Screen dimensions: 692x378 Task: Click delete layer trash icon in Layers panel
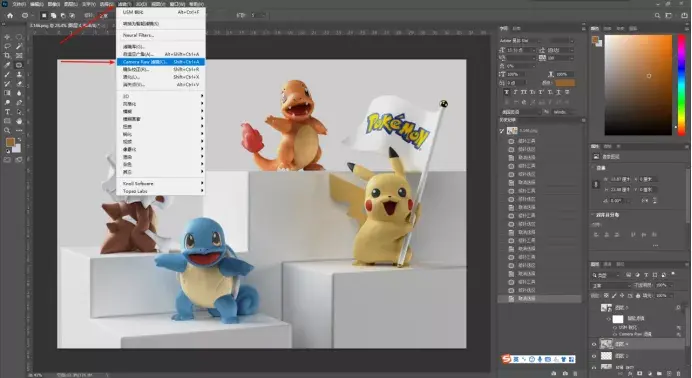(679, 374)
